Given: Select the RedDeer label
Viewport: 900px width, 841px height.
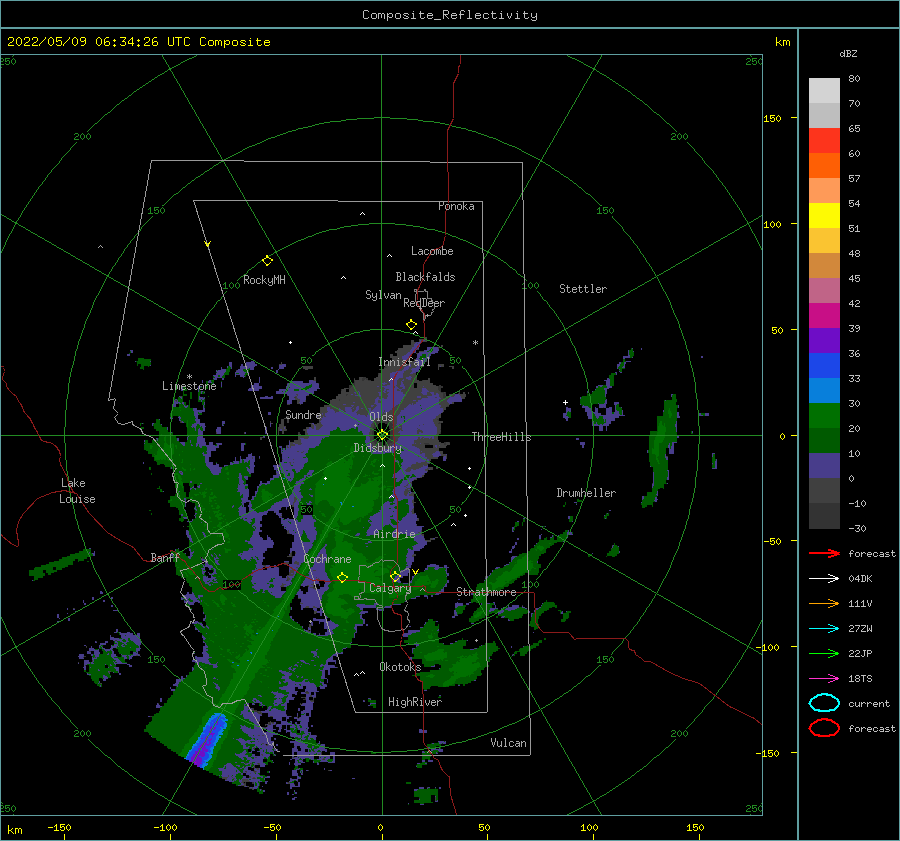Looking at the screenshot, I should 424,303.
